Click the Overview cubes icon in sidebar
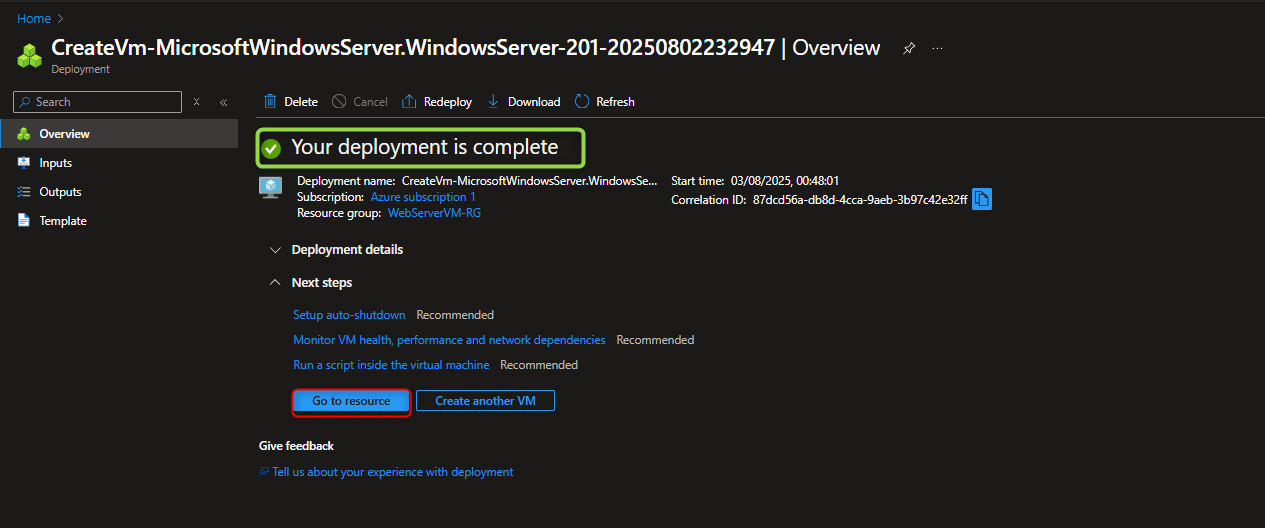This screenshot has height=528, width=1265. point(24,134)
